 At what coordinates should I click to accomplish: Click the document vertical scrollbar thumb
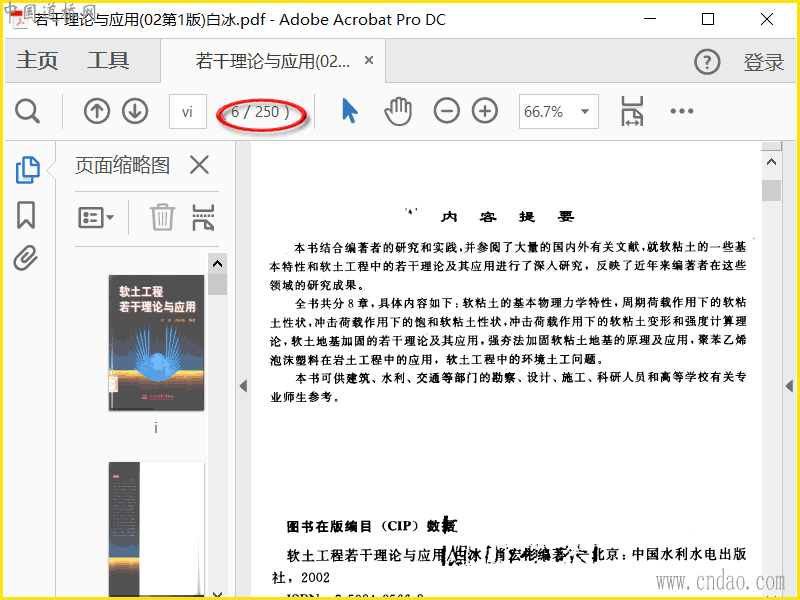(x=771, y=190)
